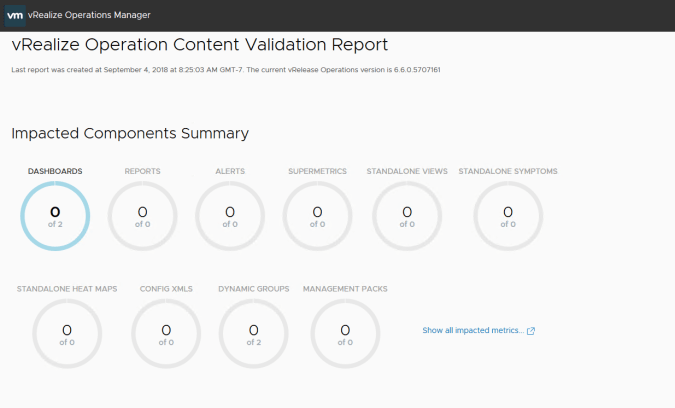675x408 pixels.
Task: Click the Impacted Components Summary heading
Action: (x=130, y=133)
